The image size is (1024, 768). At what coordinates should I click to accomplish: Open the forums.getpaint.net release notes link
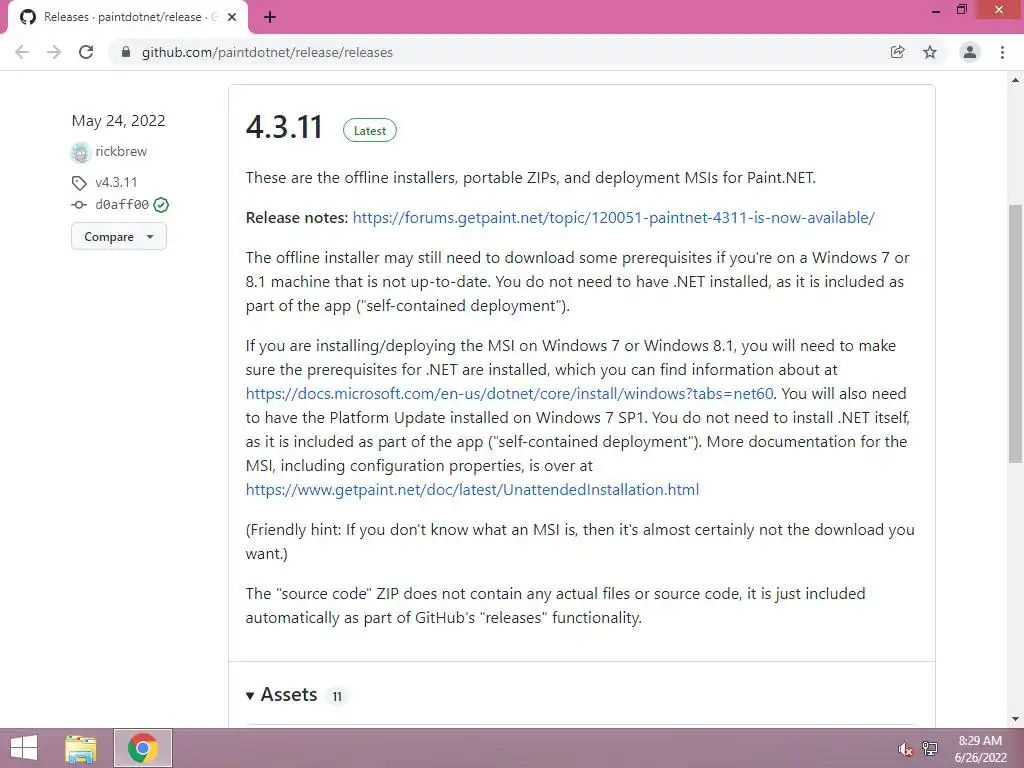614,217
